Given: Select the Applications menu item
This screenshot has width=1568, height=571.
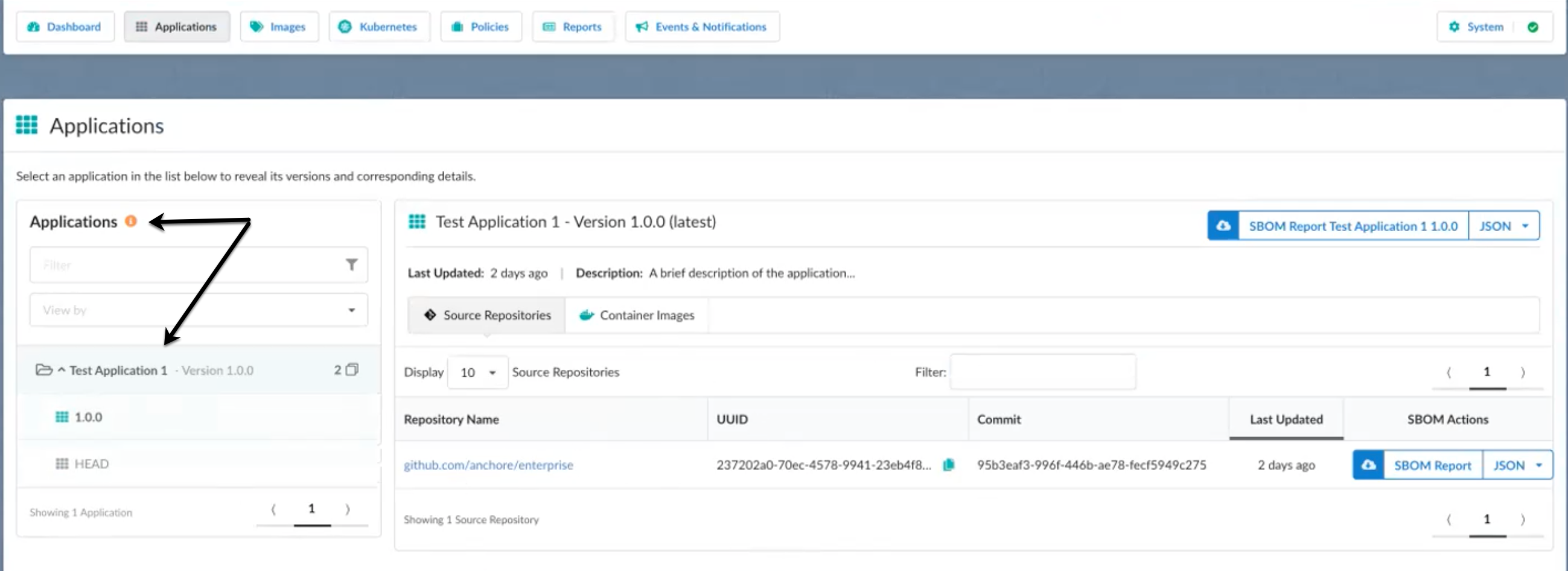Looking at the screenshot, I should 176,26.
